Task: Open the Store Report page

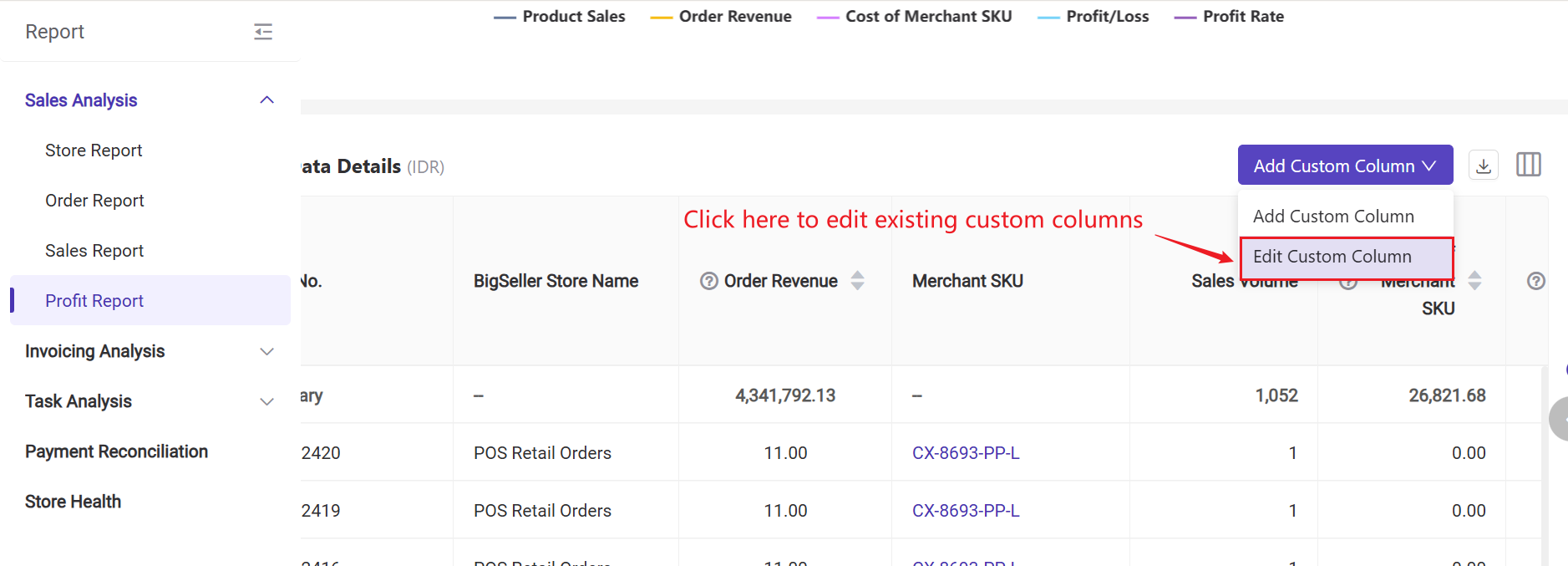Action: [94, 150]
